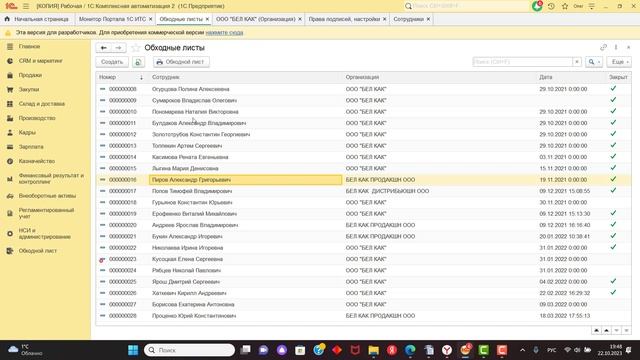Open the history clock icon

[551, 6]
